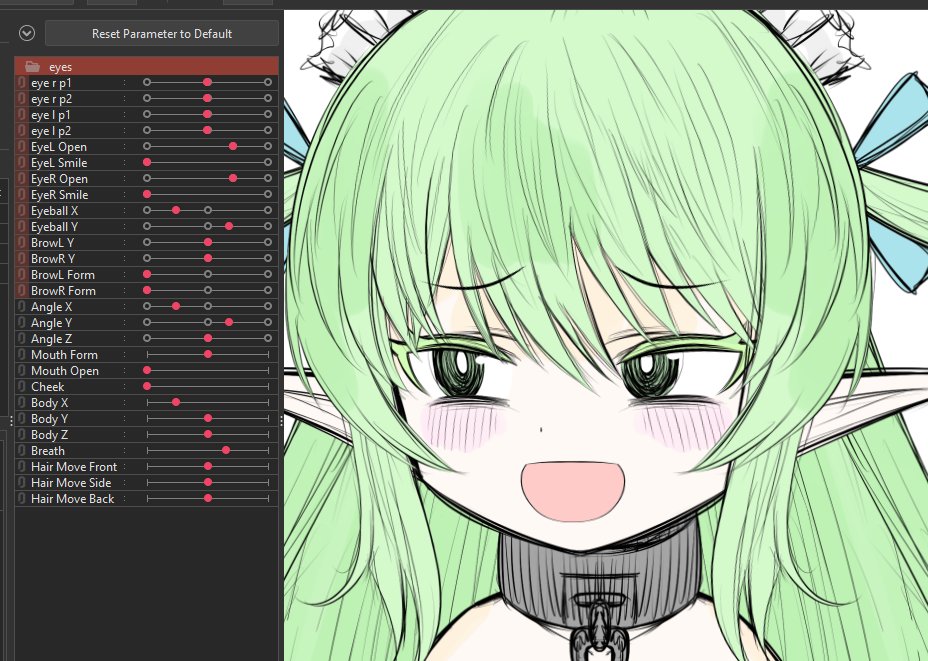Select the 'Hair Move Side' parameter name
The height and width of the screenshot is (661, 928).
point(71,482)
